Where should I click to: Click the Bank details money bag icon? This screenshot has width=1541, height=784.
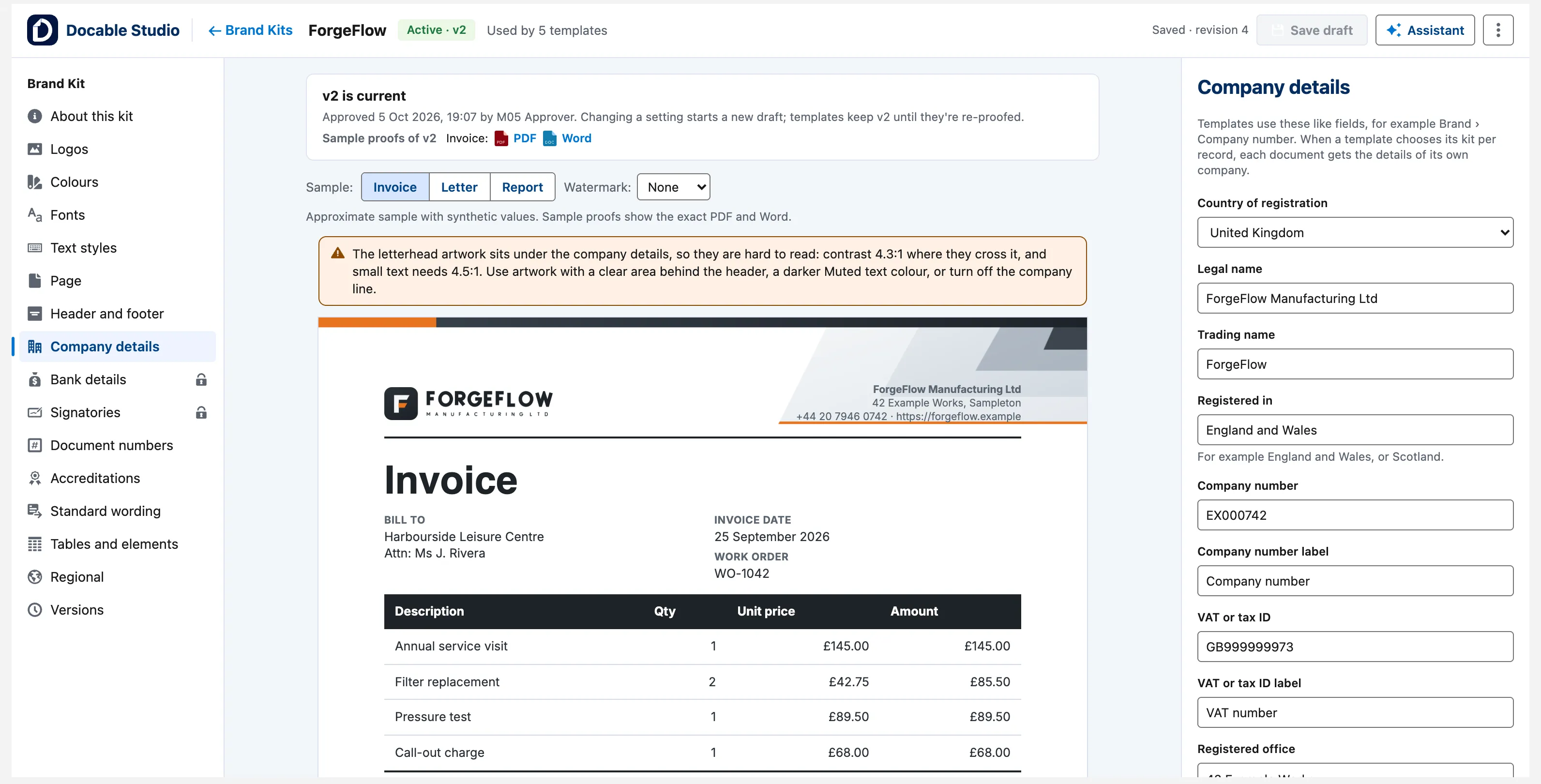pyautogui.click(x=35, y=379)
